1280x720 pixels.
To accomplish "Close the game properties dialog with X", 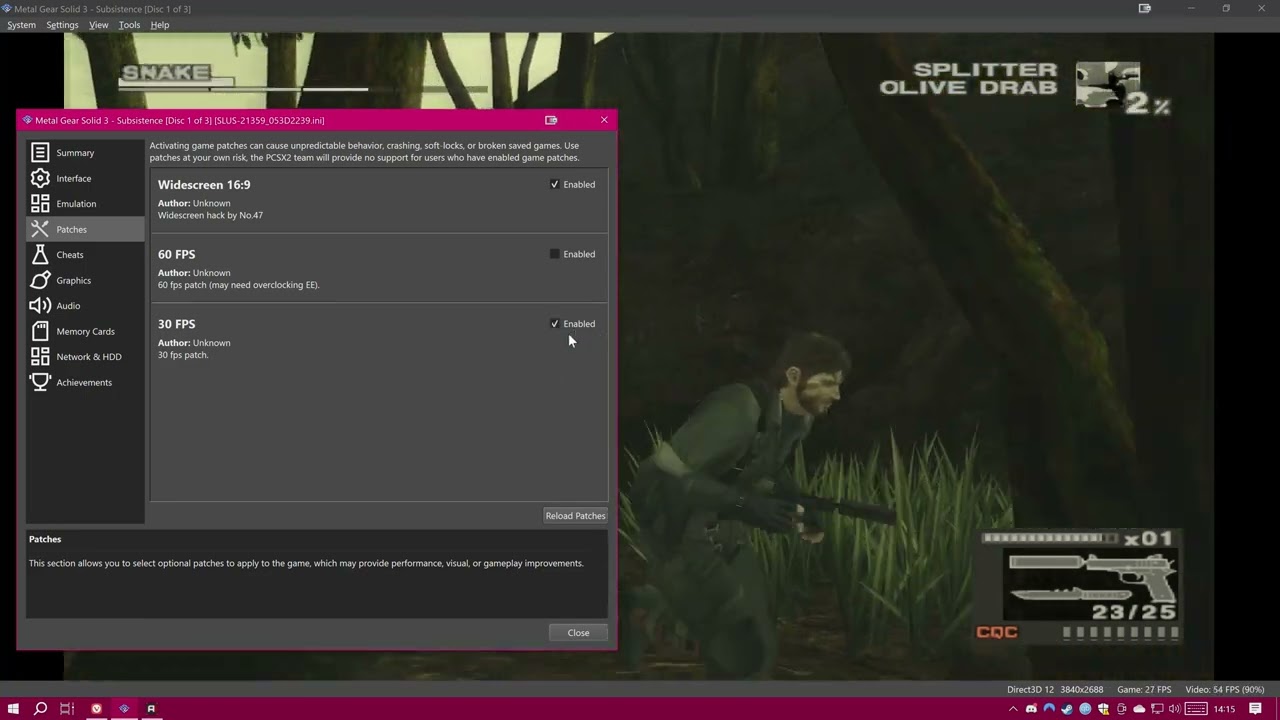I will 604,120.
